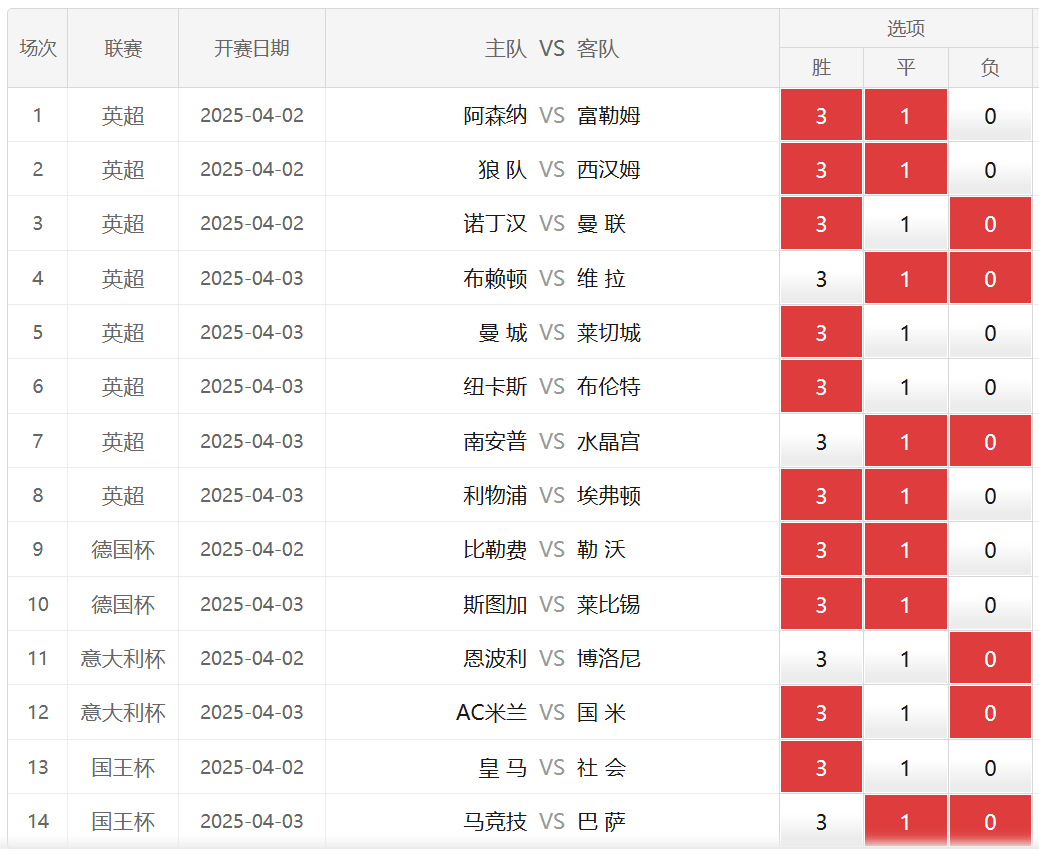
Task: Select win option 3 for 马竞技 VS 巴萨
Action: pos(821,822)
